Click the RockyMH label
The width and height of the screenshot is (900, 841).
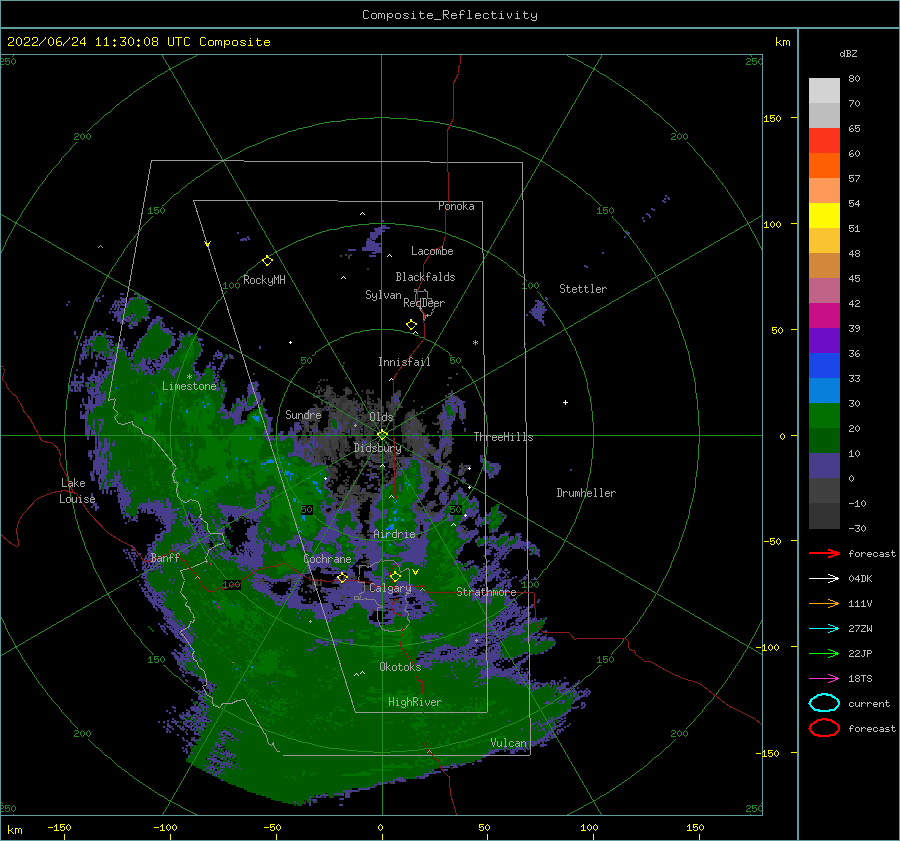(x=264, y=280)
